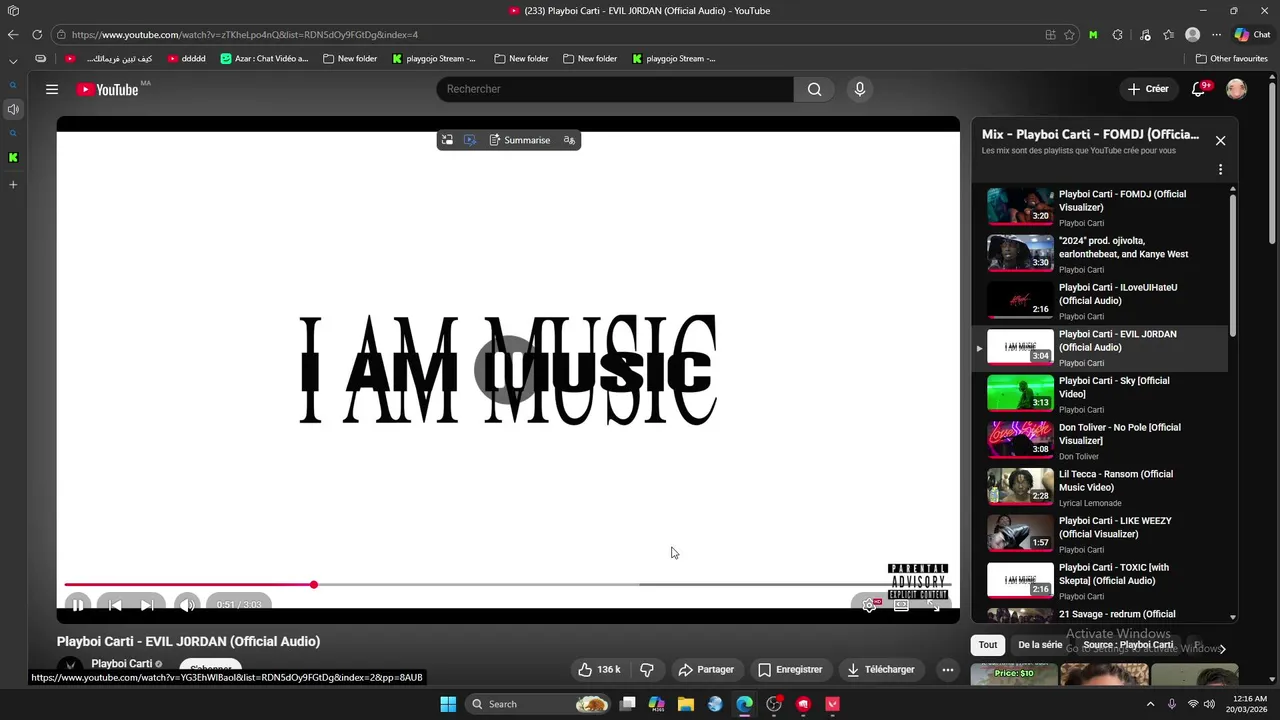This screenshot has height=720, width=1280.
Task: Play Lil Tecca - Ransom music video
Action: pos(1099,488)
